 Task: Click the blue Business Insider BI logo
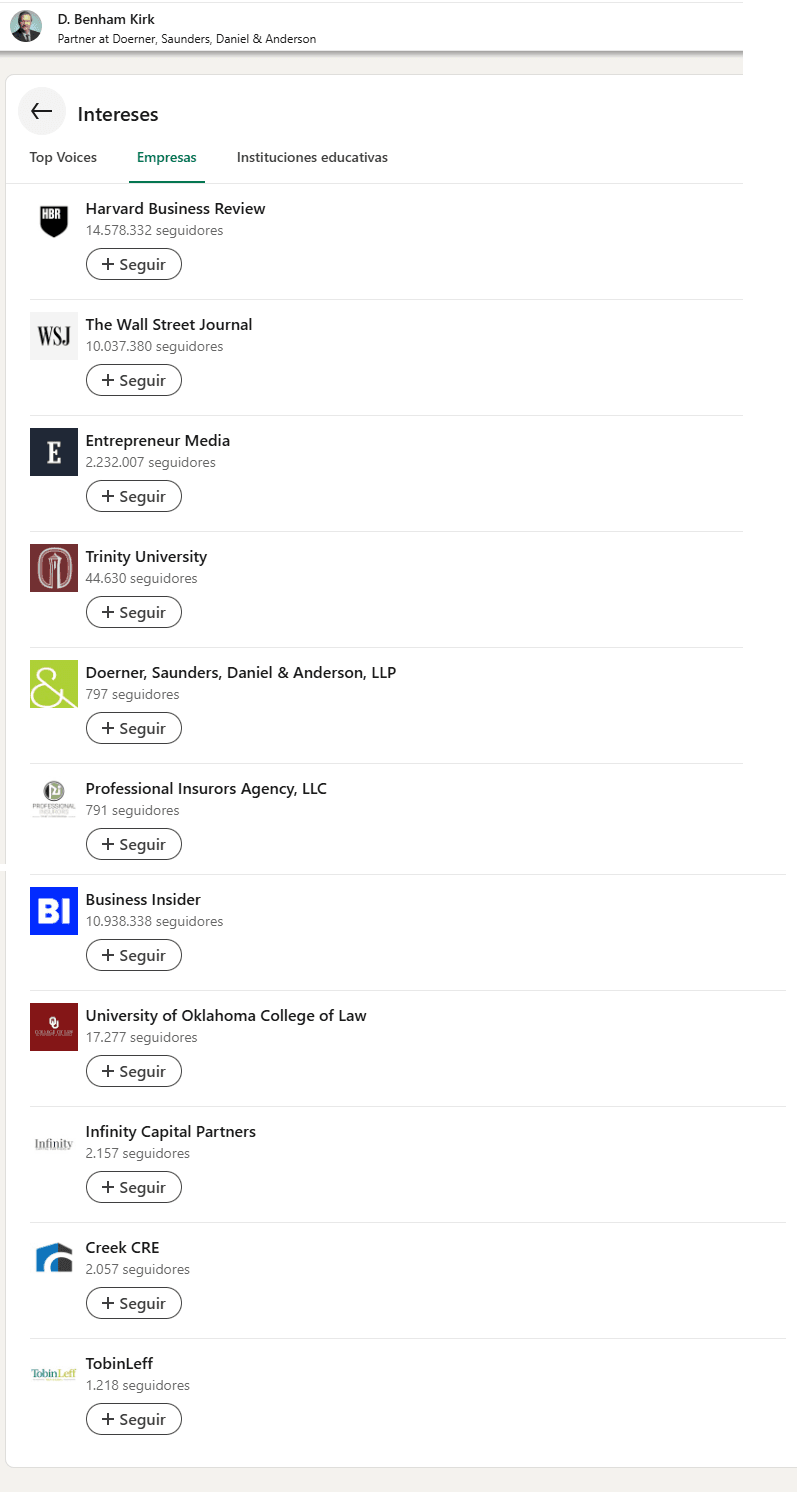pyautogui.click(x=54, y=911)
